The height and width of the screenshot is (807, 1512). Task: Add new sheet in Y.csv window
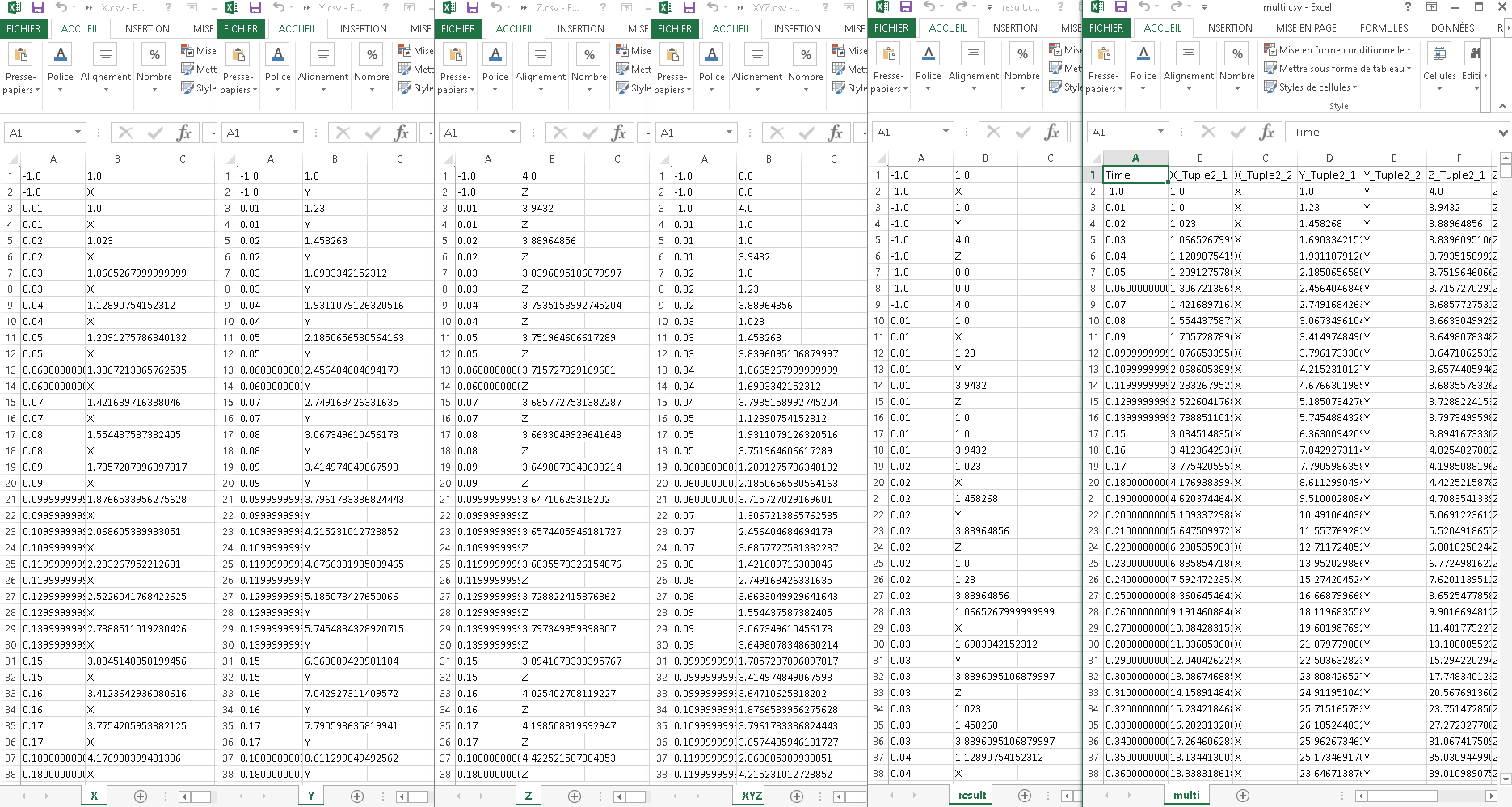[x=357, y=796]
